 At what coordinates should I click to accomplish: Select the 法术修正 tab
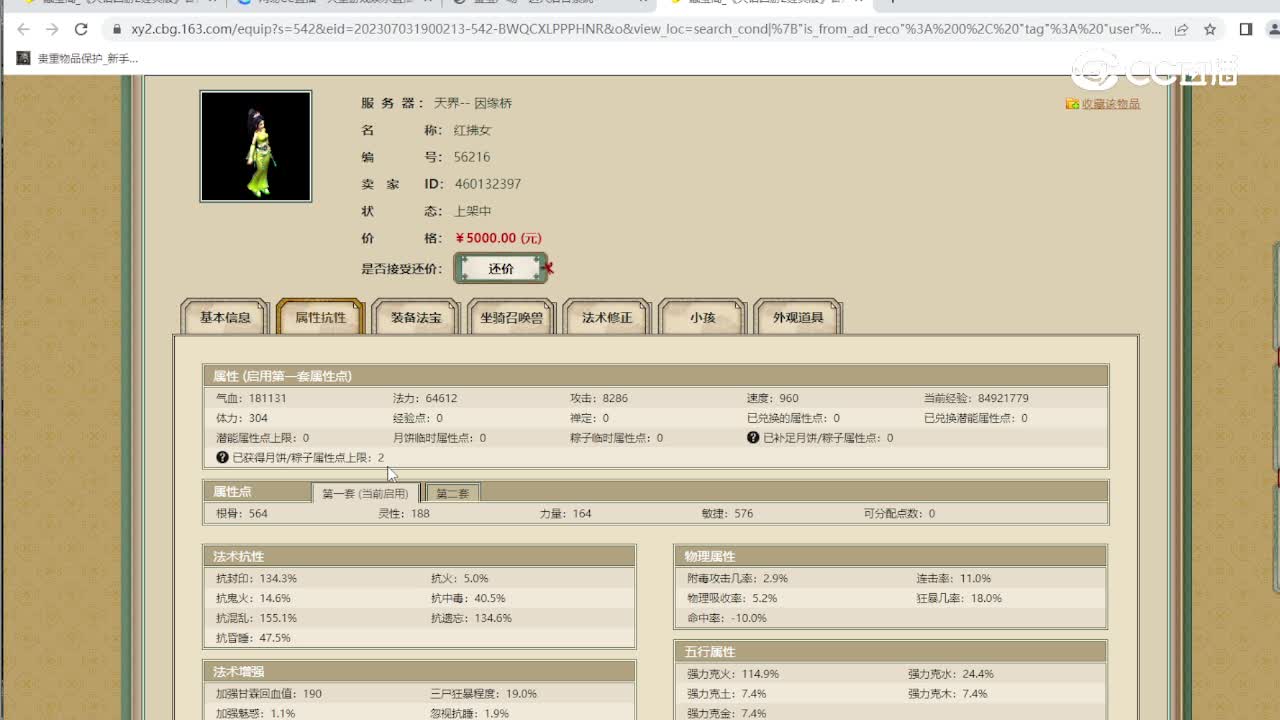(x=607, y=317)
